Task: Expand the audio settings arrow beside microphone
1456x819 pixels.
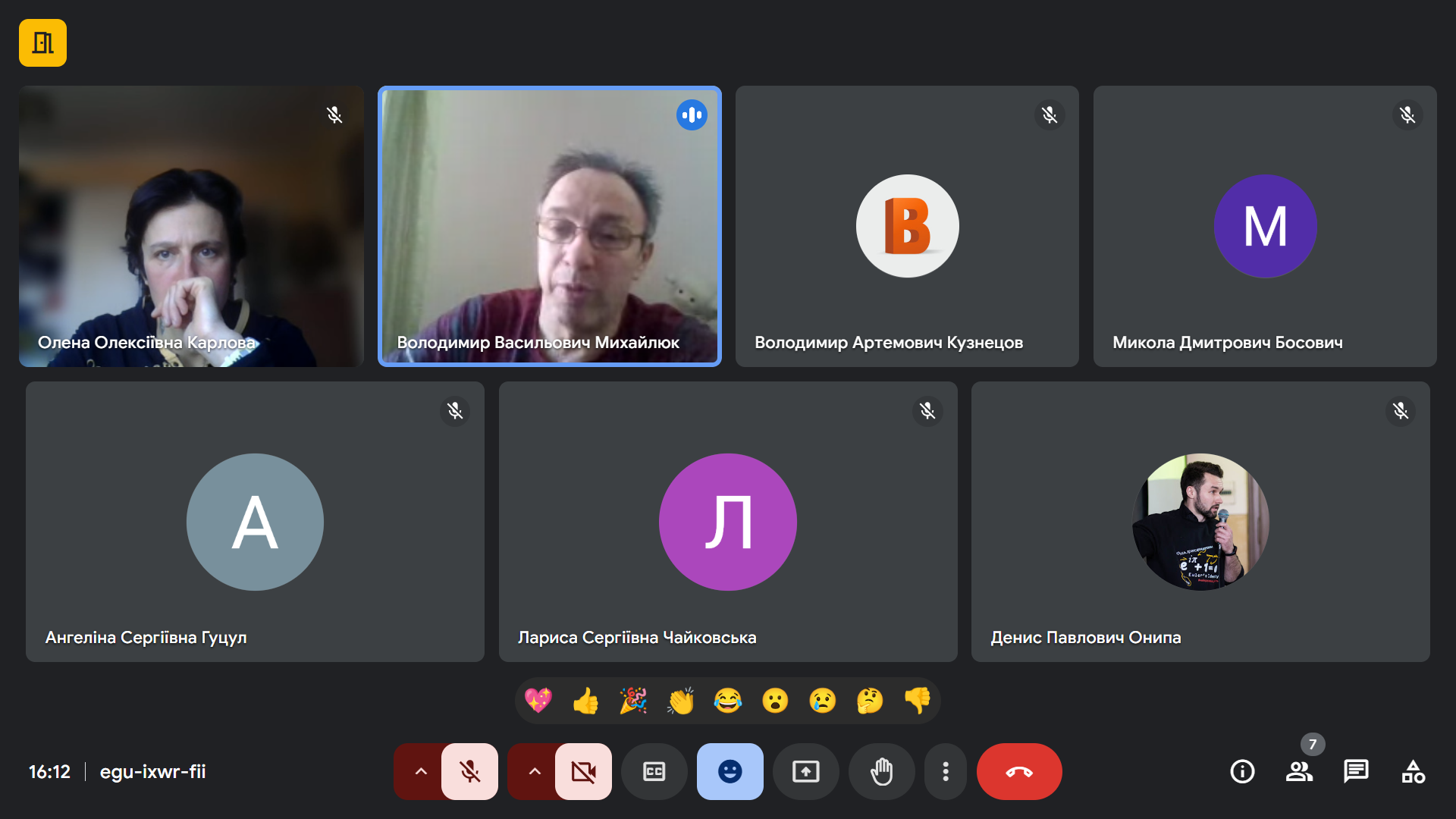Action: (421, 771)
